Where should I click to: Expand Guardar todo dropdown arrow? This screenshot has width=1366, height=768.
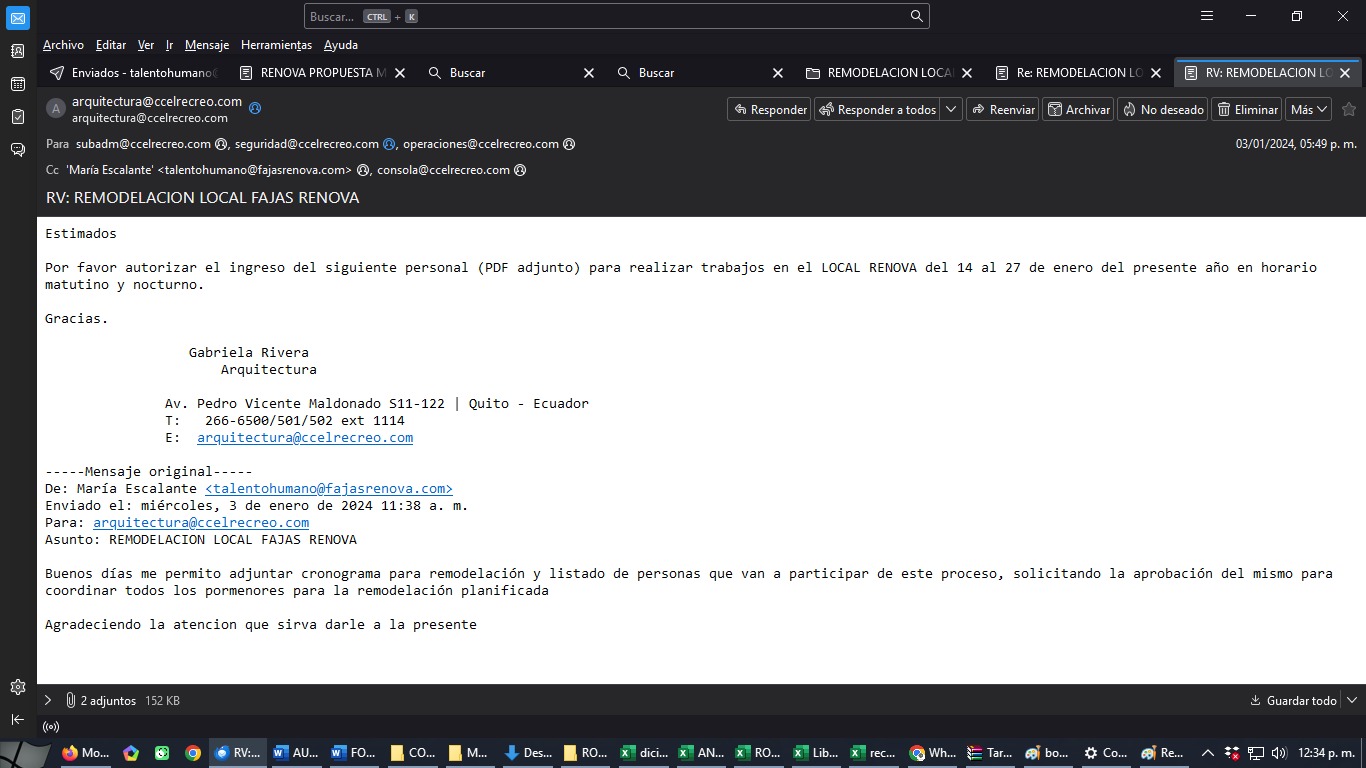click(1352, 701)
